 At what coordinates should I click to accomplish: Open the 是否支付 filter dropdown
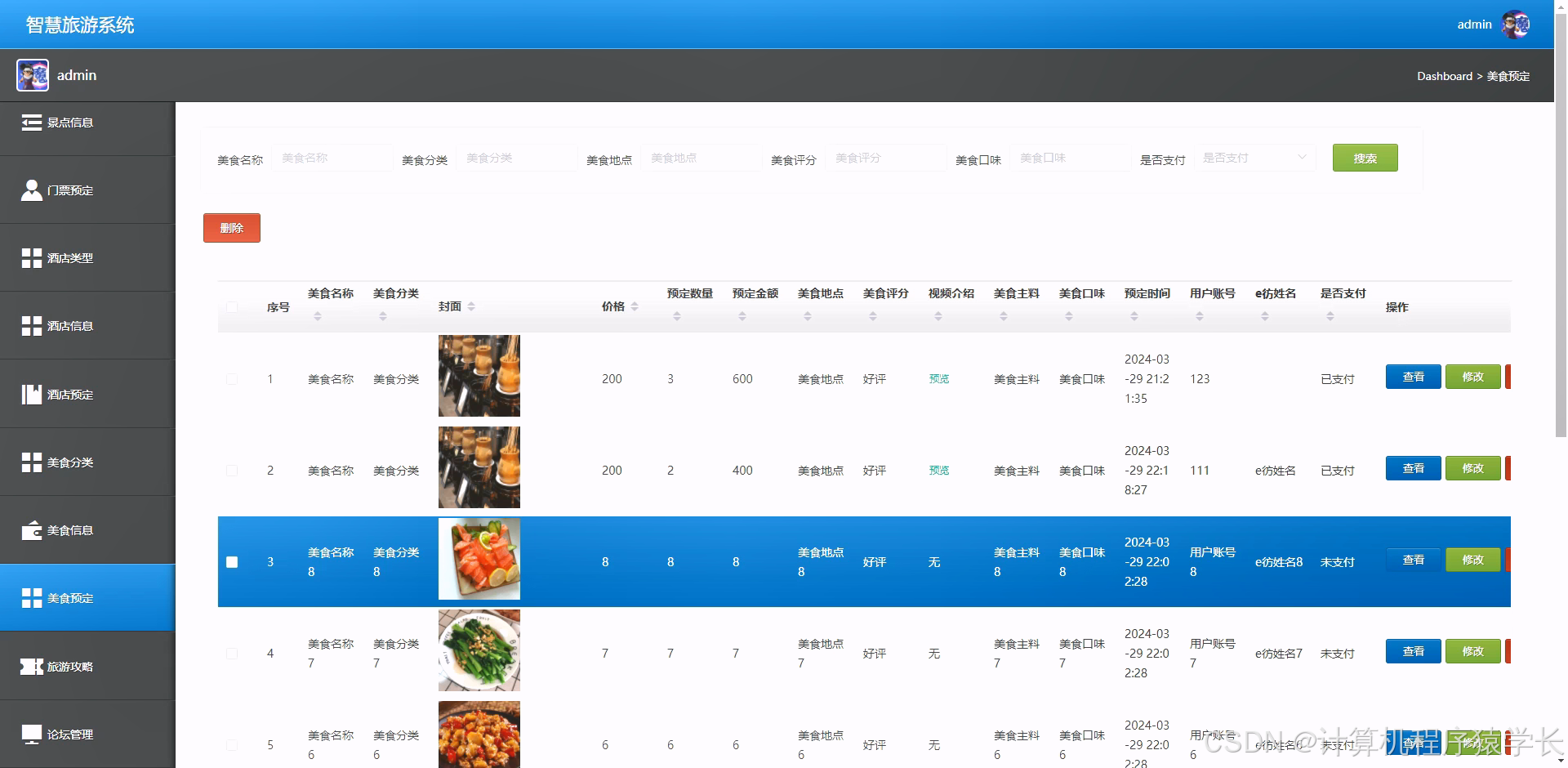tap(1254, 158)
